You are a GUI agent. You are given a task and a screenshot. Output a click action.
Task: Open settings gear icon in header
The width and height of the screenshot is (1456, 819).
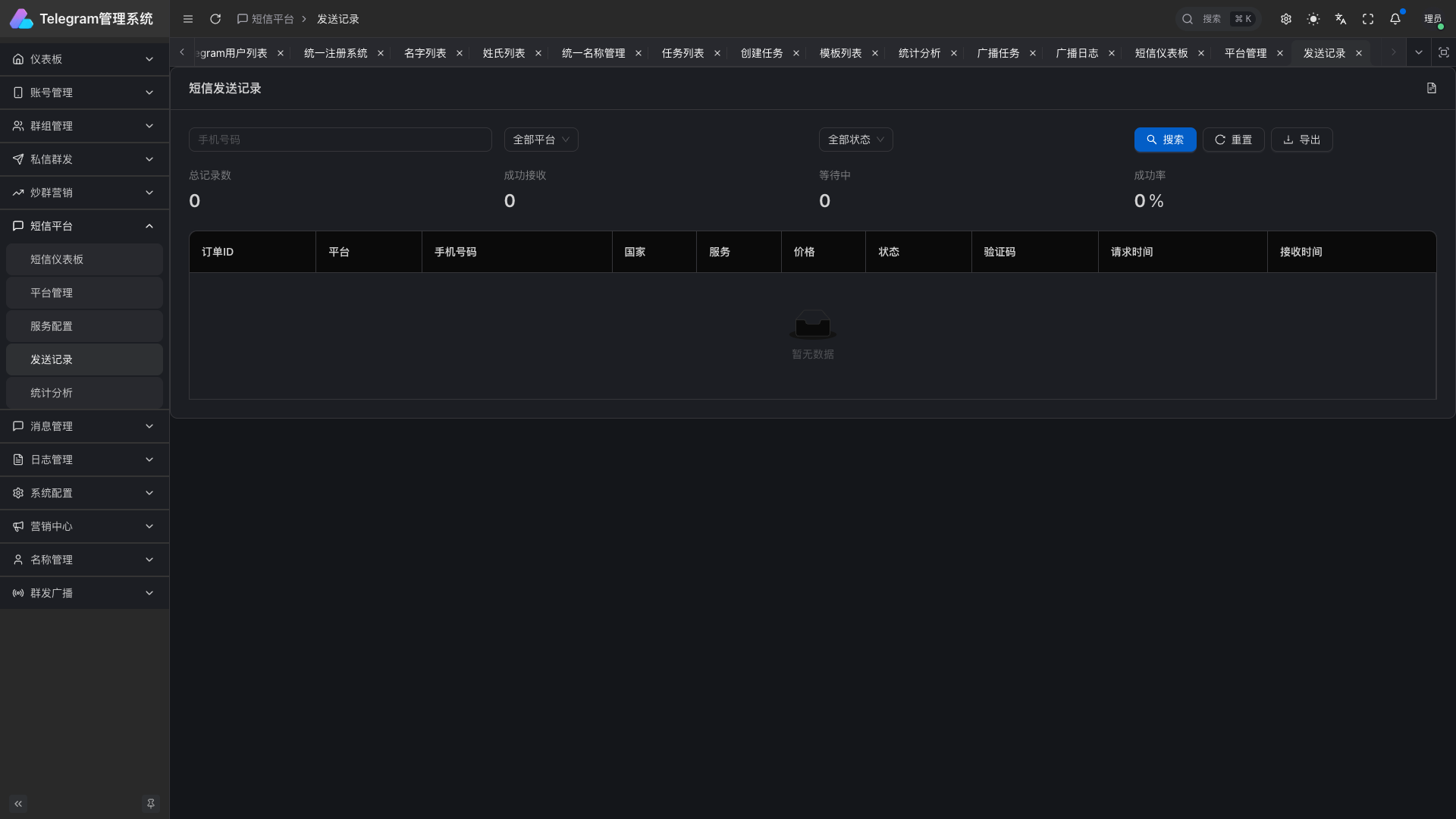1286,19
